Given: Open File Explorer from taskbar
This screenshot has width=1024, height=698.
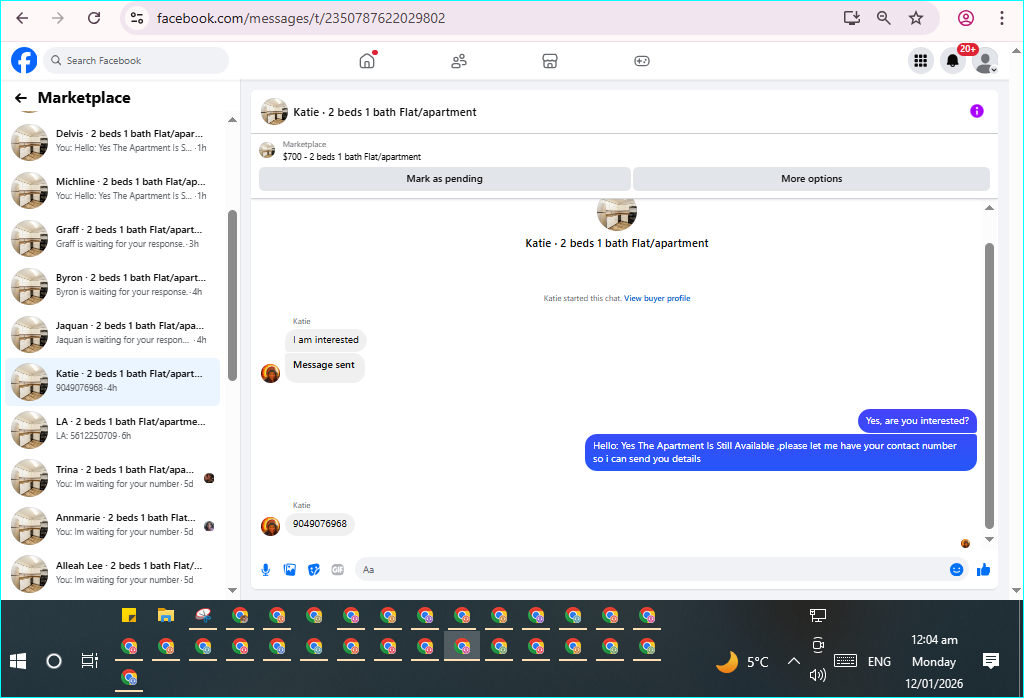Looking at the screenshot, I should 166,615.
